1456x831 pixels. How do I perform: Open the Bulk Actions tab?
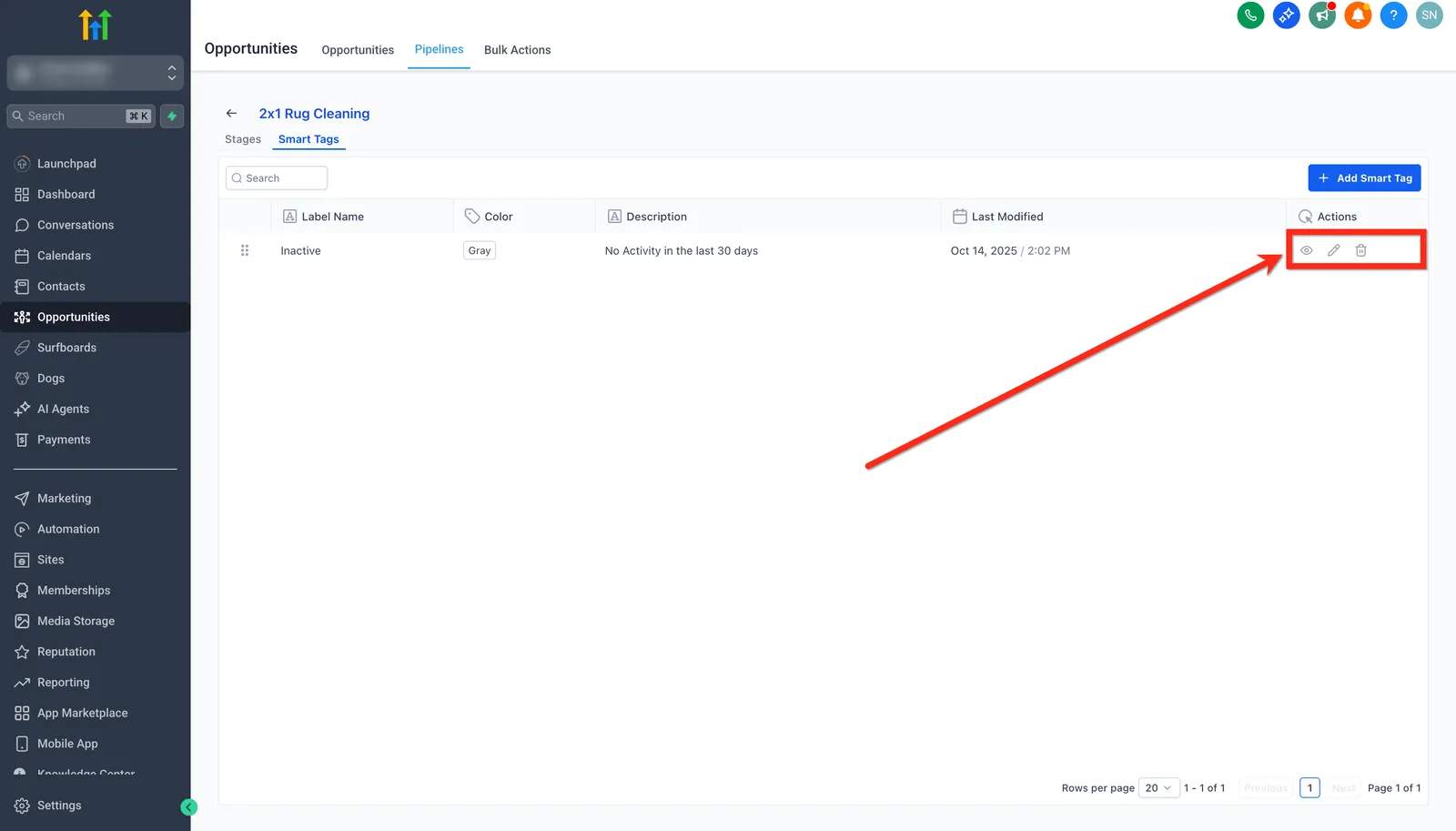coord(517,50)
